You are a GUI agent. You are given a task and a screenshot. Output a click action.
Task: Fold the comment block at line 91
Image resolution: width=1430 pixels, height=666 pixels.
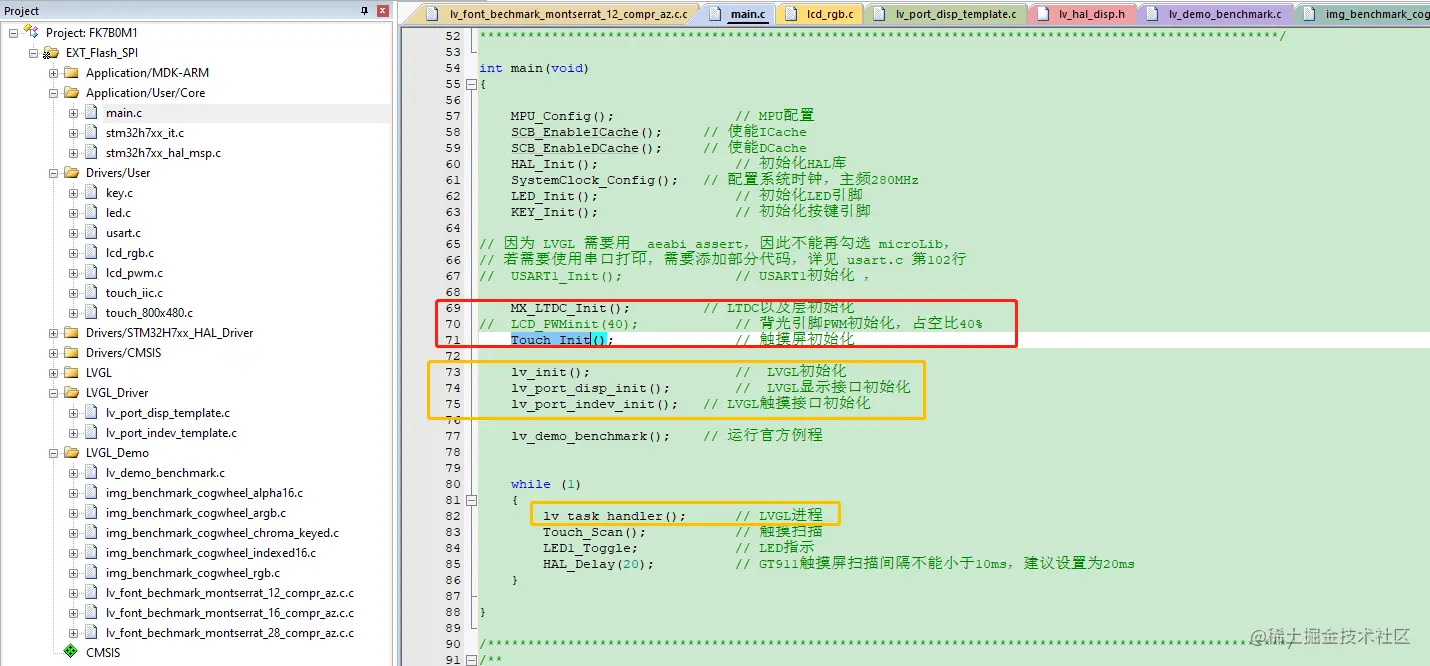[x=471, y=660]
